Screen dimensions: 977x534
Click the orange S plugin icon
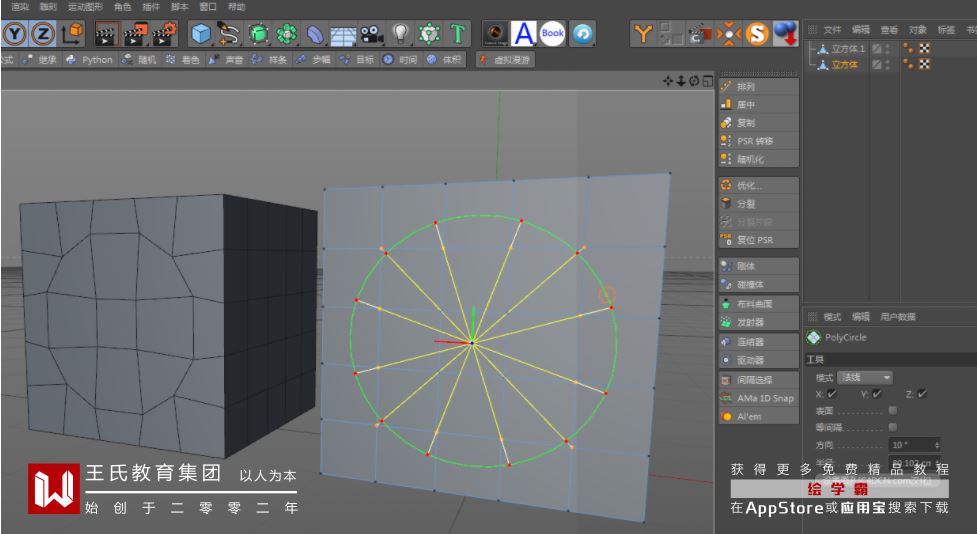pyautogui.click(x=757, y=34)
